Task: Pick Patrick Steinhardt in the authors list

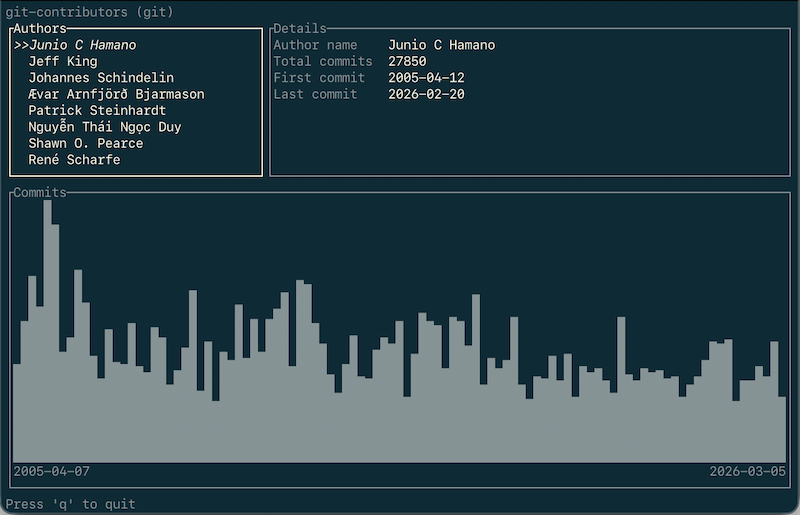Action: coord(97,110)
